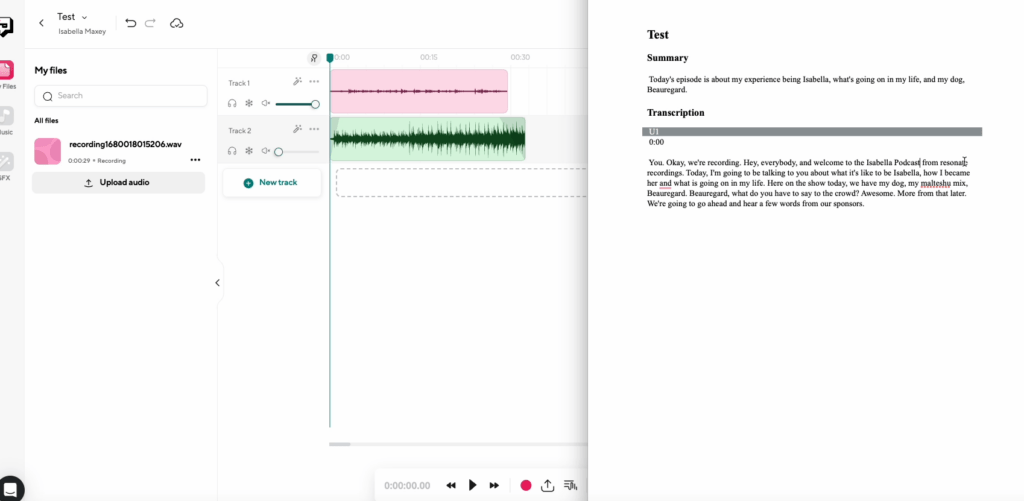Undo the last edit
This screenshot has height=501, width=1024.
point(131,23)
